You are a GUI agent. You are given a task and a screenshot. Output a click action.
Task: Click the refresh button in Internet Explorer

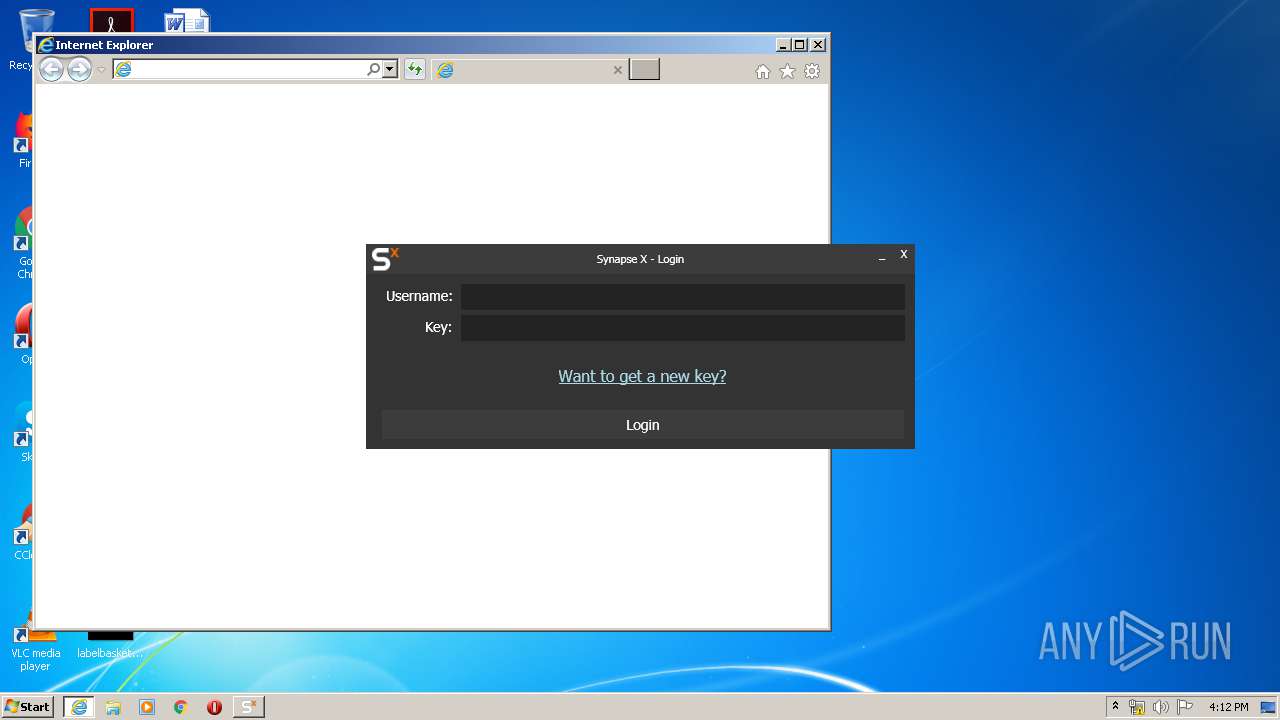point(414,69)
